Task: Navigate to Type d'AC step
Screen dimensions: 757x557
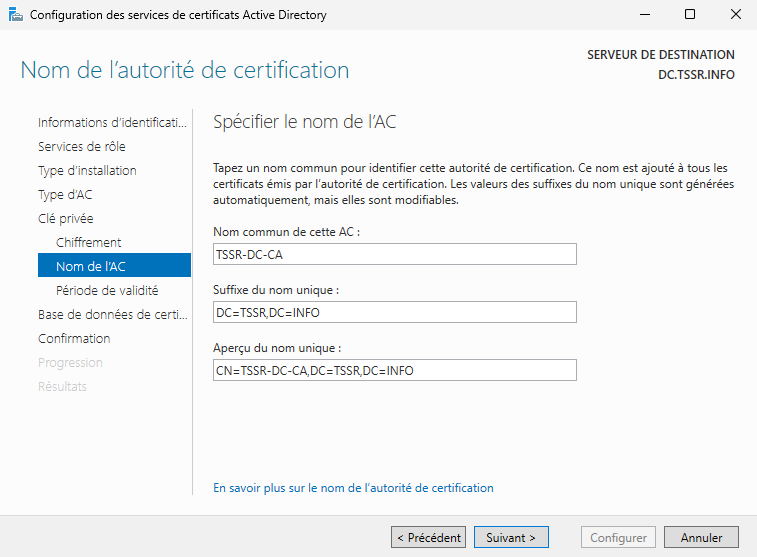Action: pyautogui.click(x=65, y=195)
